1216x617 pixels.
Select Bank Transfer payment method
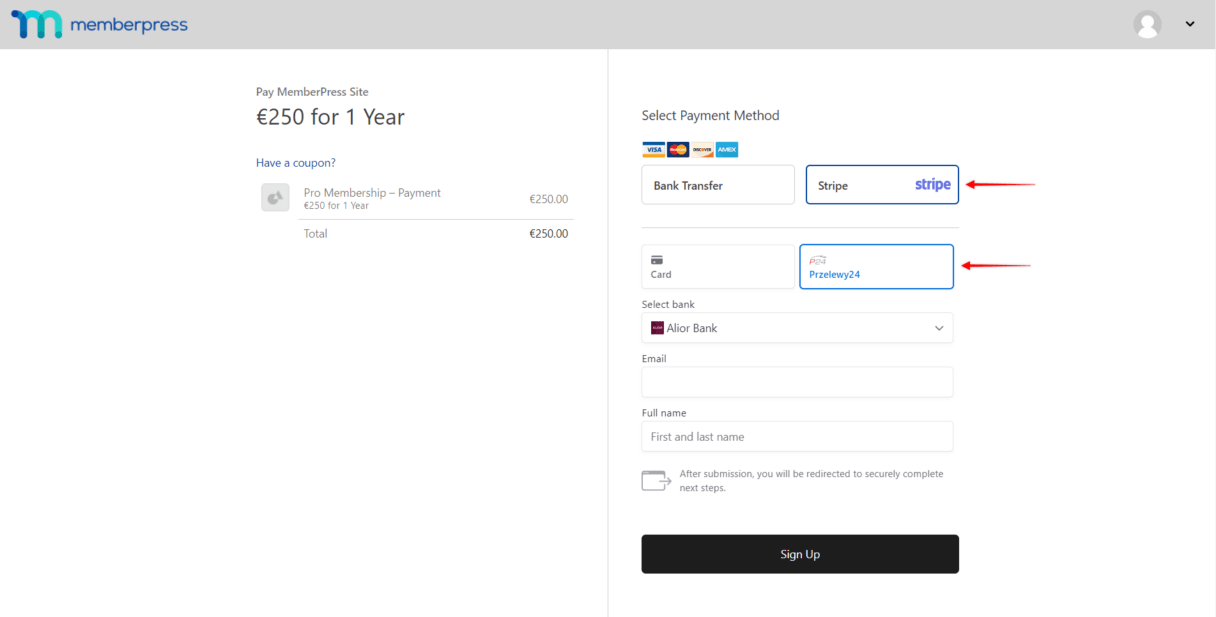click(718, 185)
